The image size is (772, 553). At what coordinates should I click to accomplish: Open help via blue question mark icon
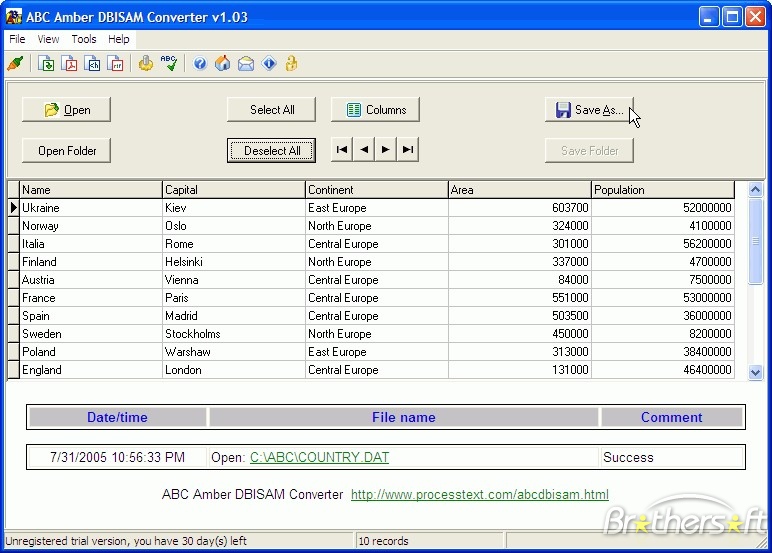tap(200, 64)
